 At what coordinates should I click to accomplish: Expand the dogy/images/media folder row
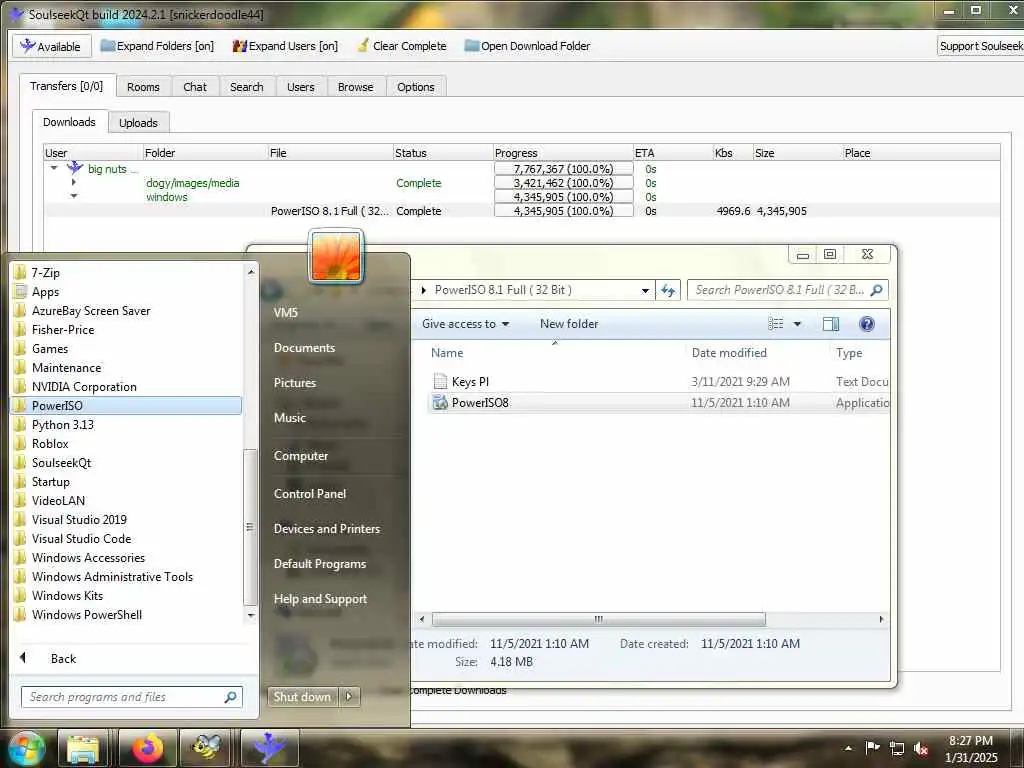[74, 183]
